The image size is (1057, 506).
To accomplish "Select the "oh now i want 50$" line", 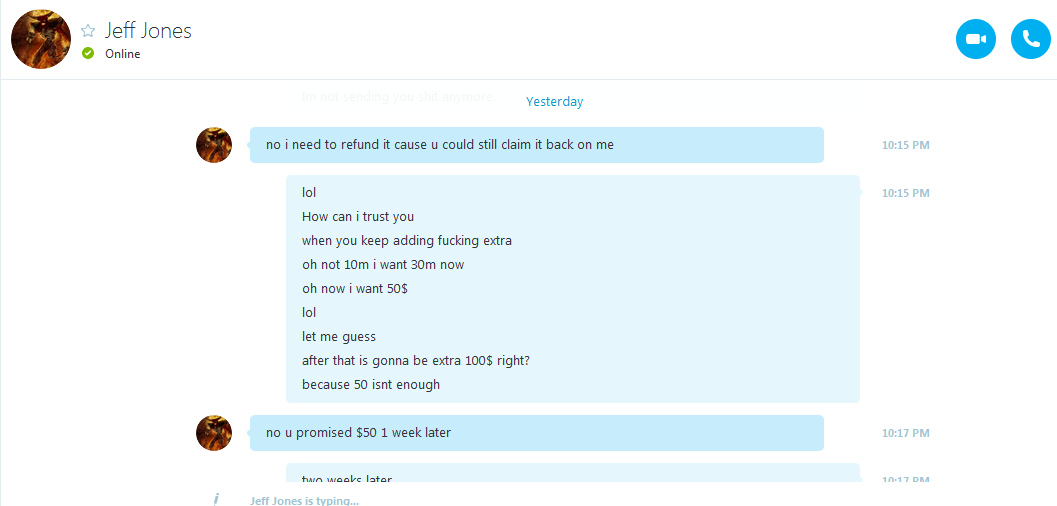I will pyautogui.click(x=355, y=289).
